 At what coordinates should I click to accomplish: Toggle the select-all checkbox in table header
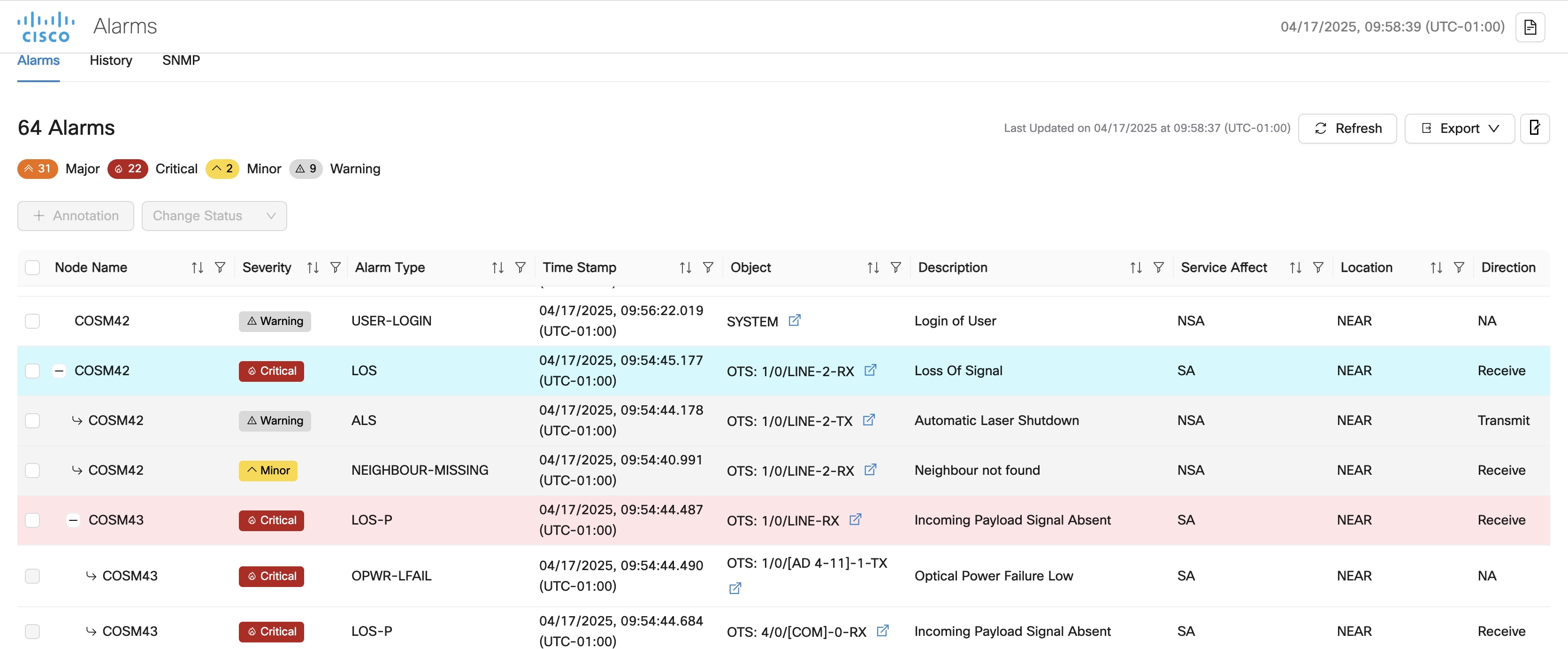pos(32,267)
